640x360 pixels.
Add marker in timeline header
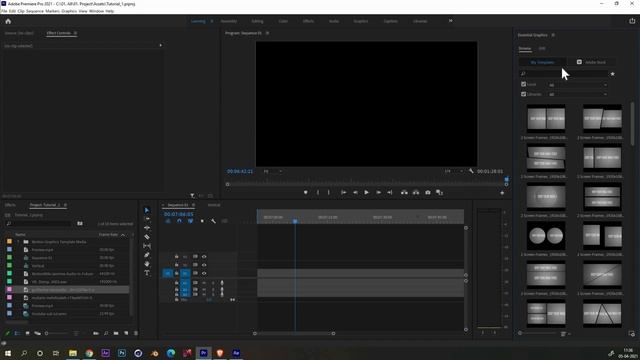[x=202, y=221]
